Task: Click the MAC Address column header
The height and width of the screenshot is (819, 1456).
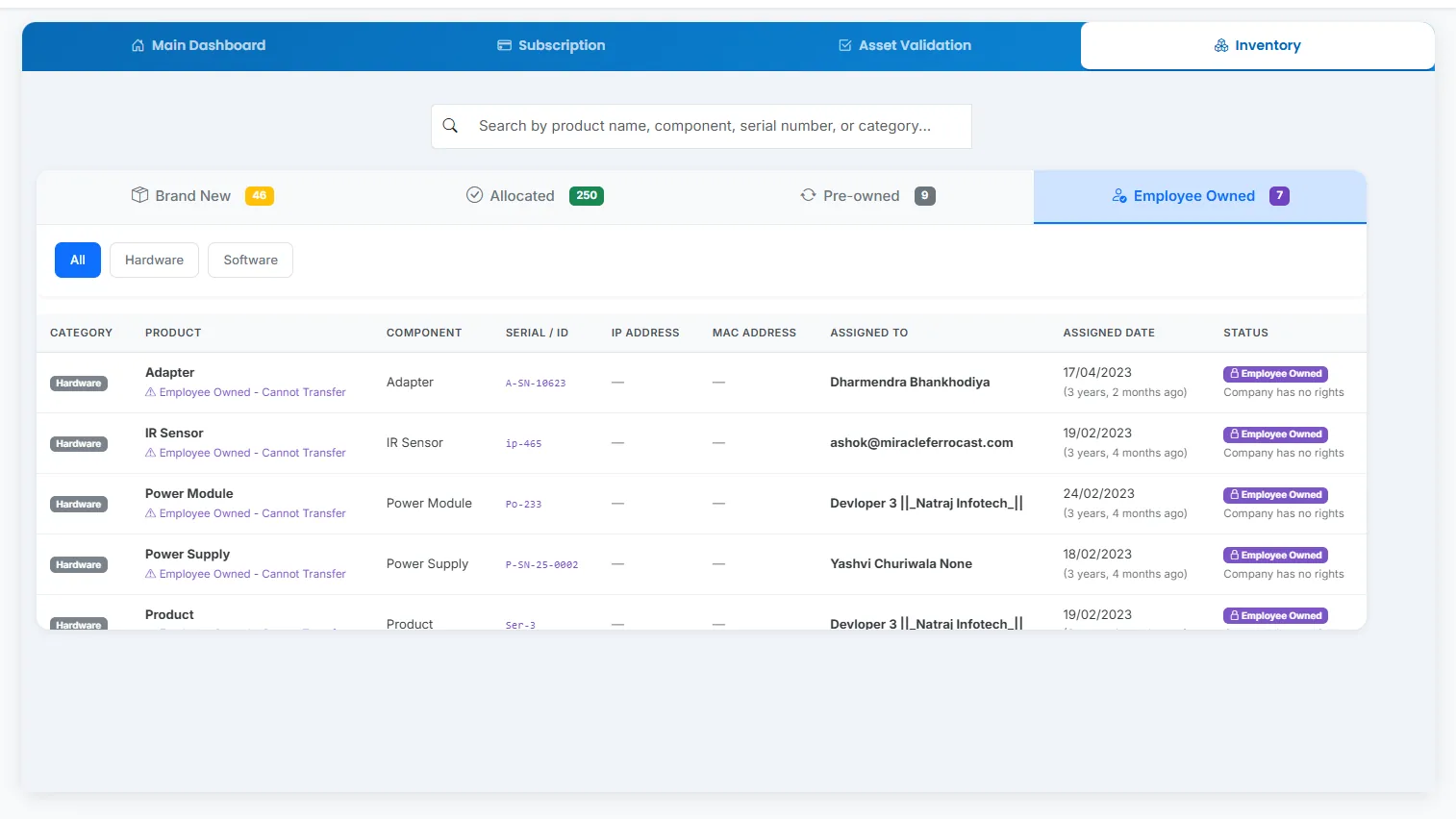Action: [754, 333]
